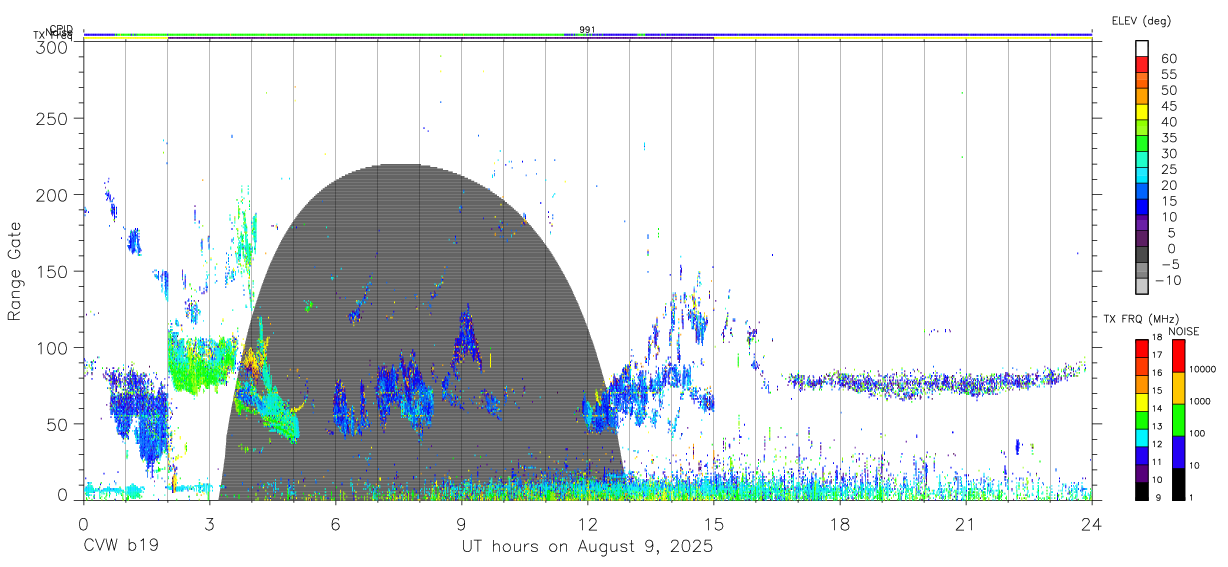Click the gray dome-shaped shaded region in plot

click(x=420, y=330)
